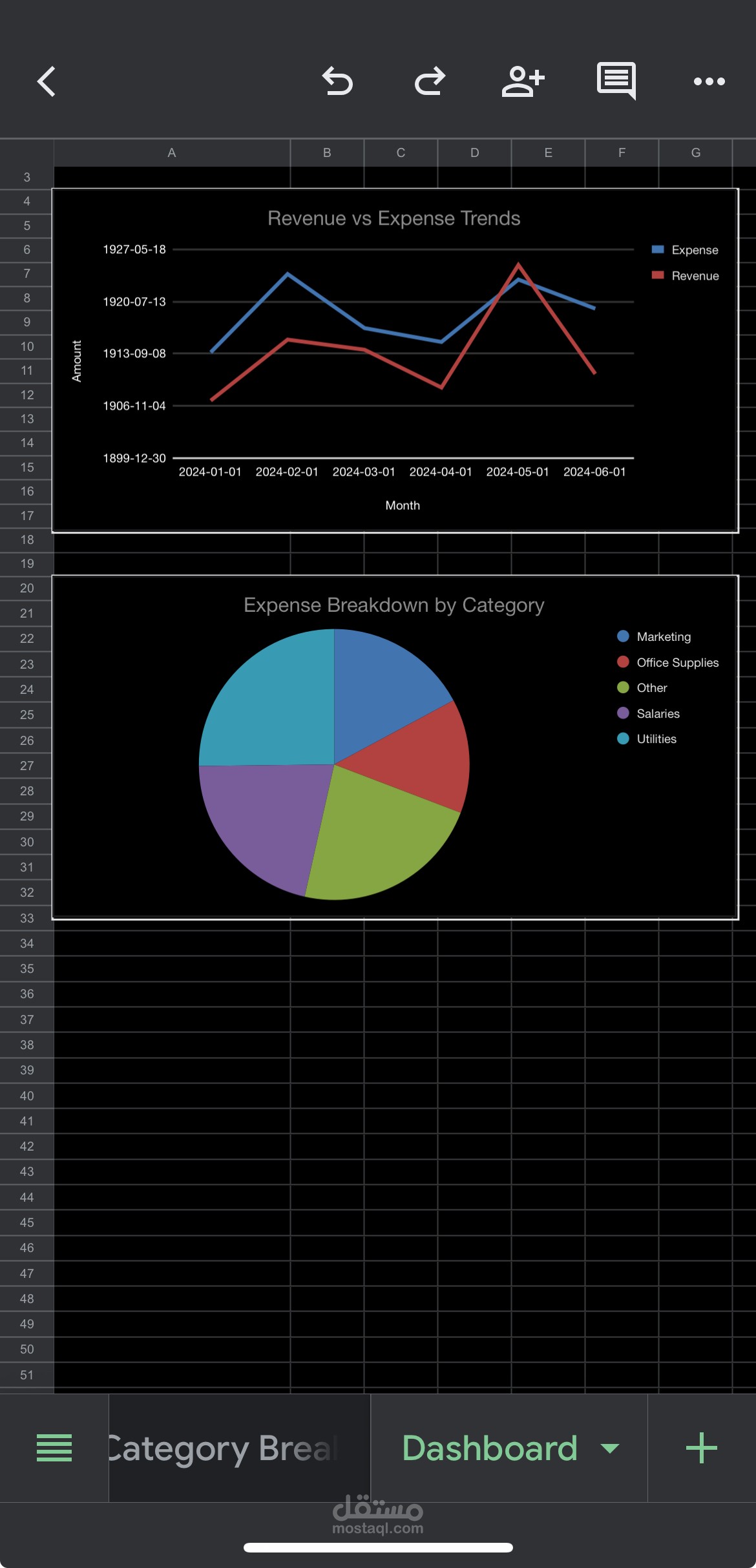Select column D header
756x1568 pixels.
(474, 153)
